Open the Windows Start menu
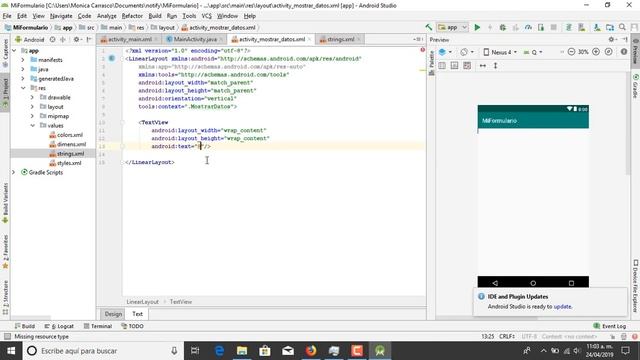The width and height of the screenshot is (640, 360). point(11,351)
